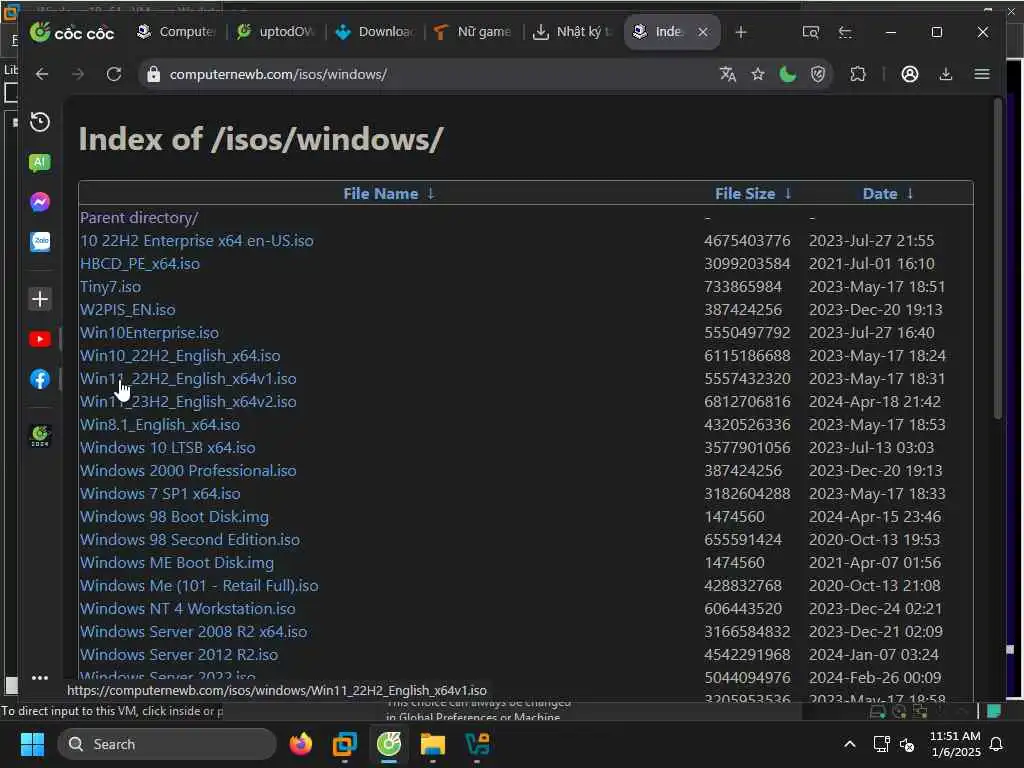This screenshot has height=768, width=1024.
Task: Sort by File Name column
Action: 389,194
